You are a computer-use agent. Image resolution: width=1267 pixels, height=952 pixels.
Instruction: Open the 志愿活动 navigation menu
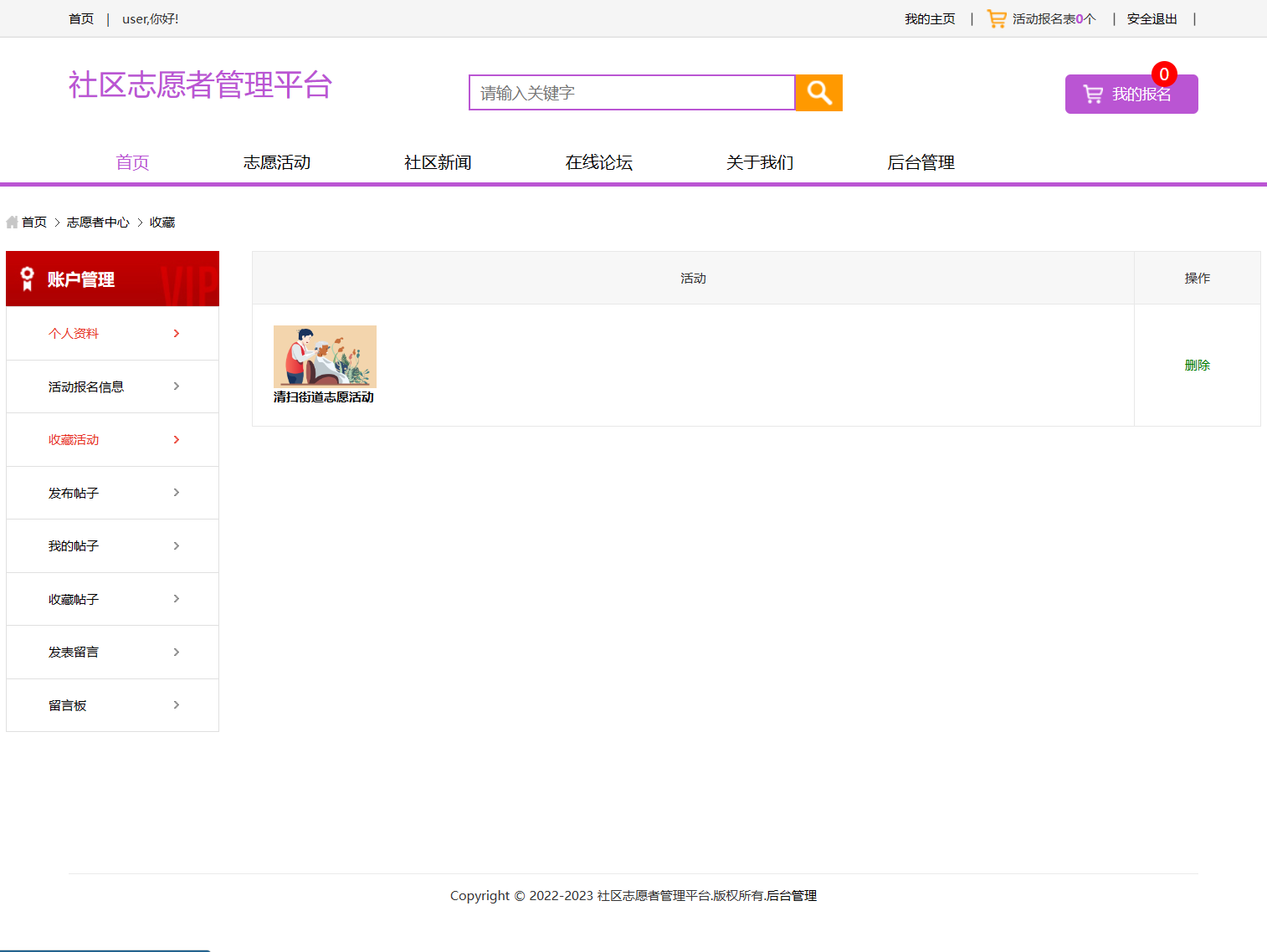(x=276, y=162)
